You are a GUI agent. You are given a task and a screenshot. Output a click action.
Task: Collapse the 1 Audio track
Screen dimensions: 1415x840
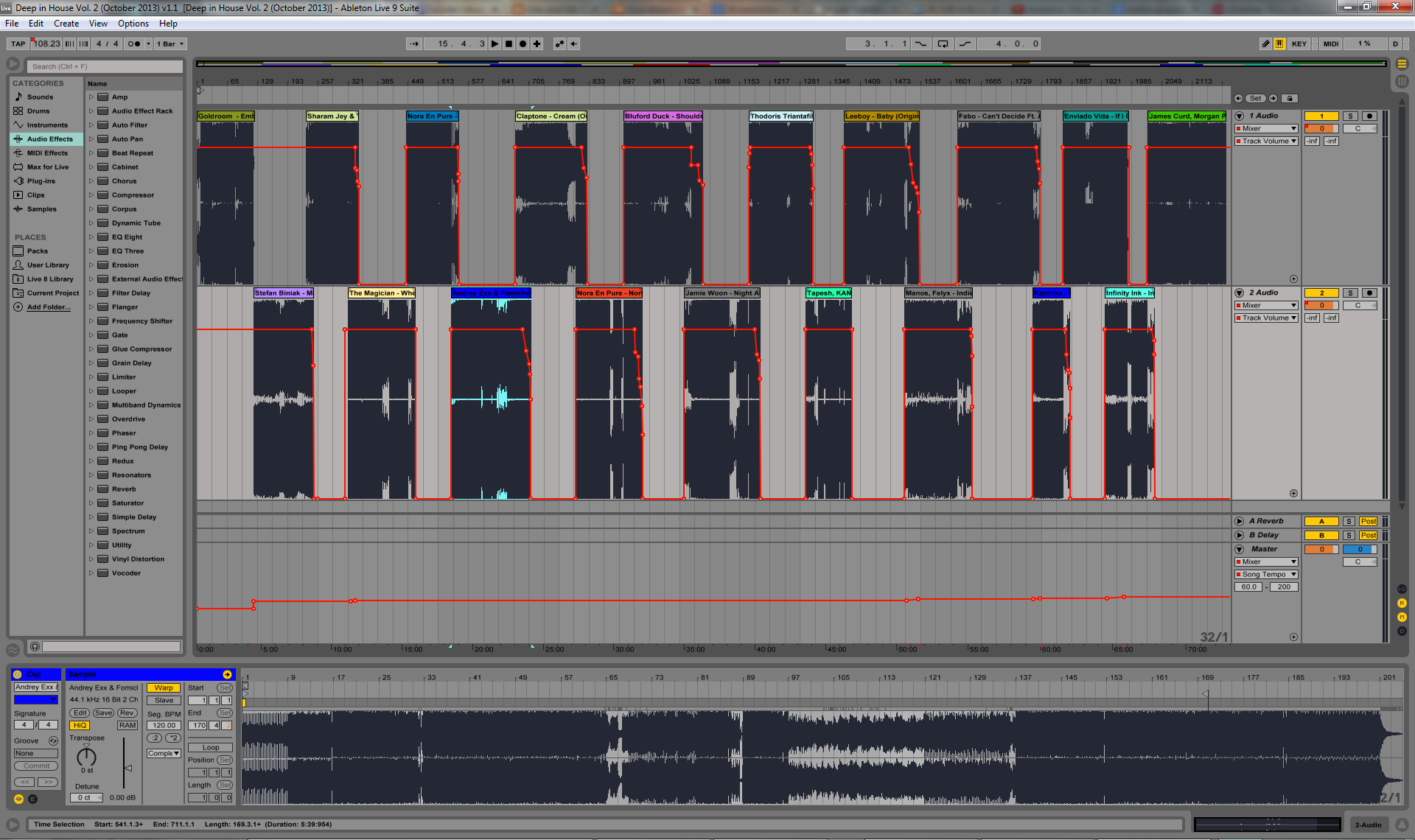(1240, 116)
